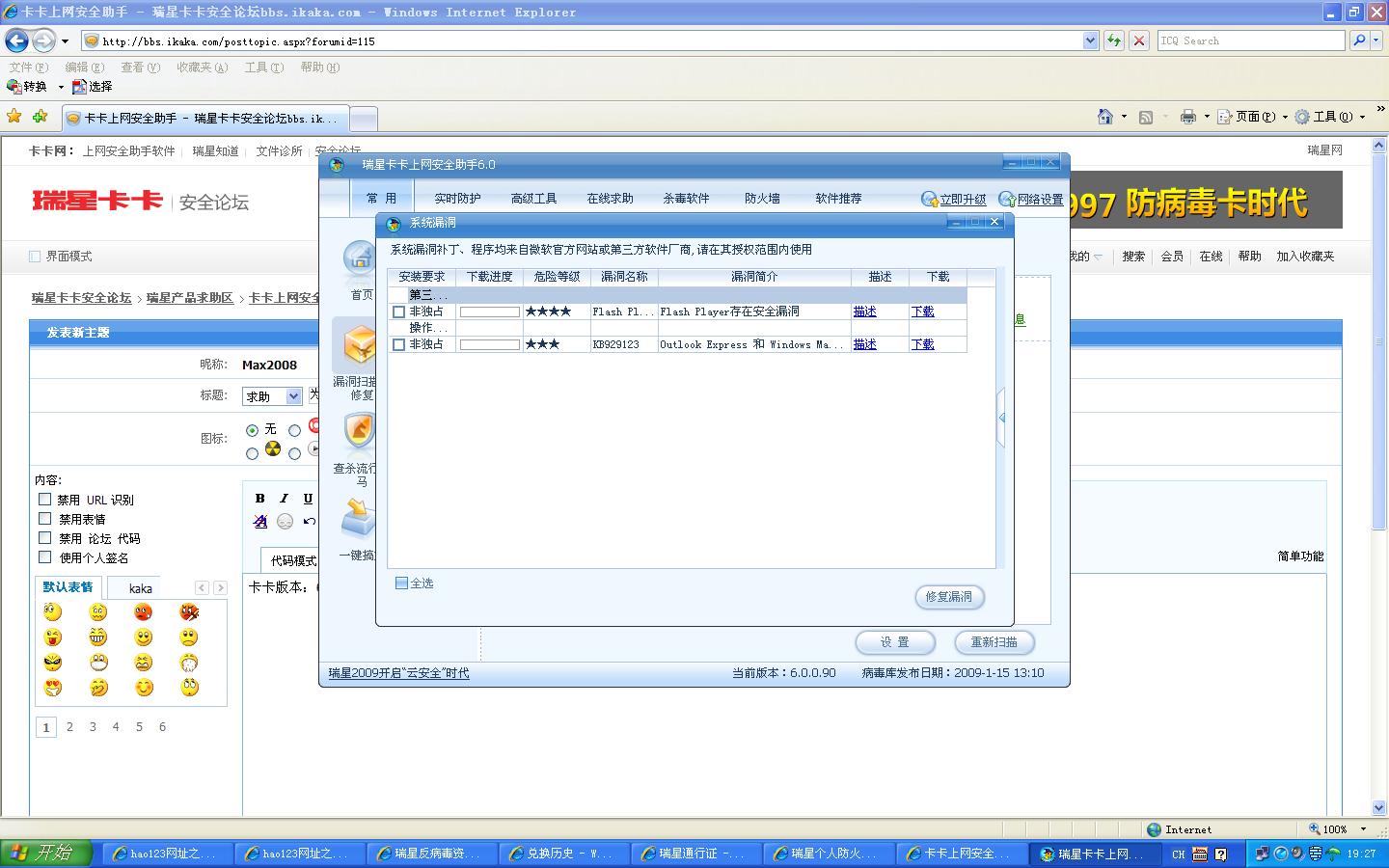Click the Add to Favorites icon
Viewport: 1389px width, 868px height.
click(x=40, y=117)
